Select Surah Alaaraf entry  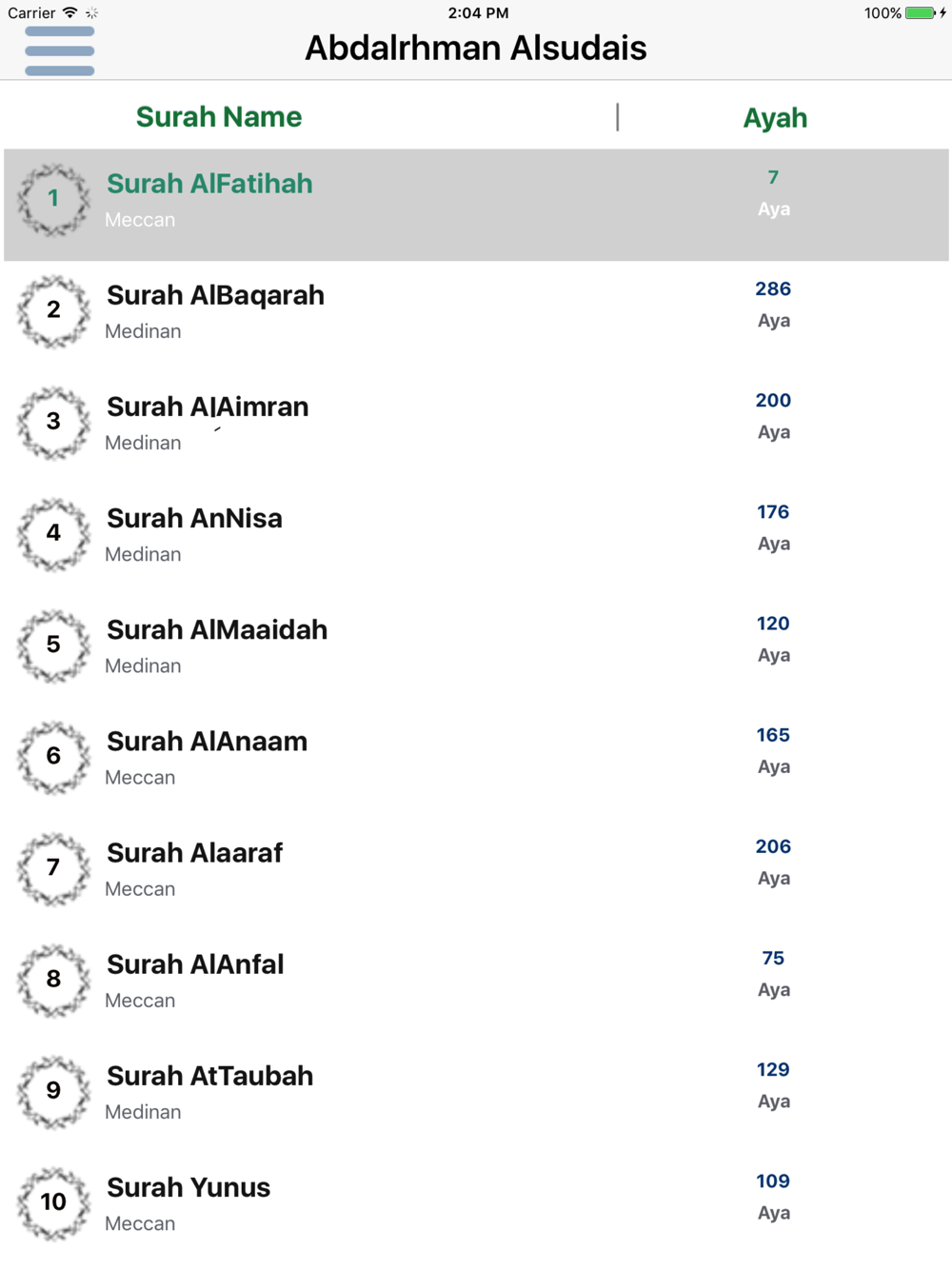476,873
